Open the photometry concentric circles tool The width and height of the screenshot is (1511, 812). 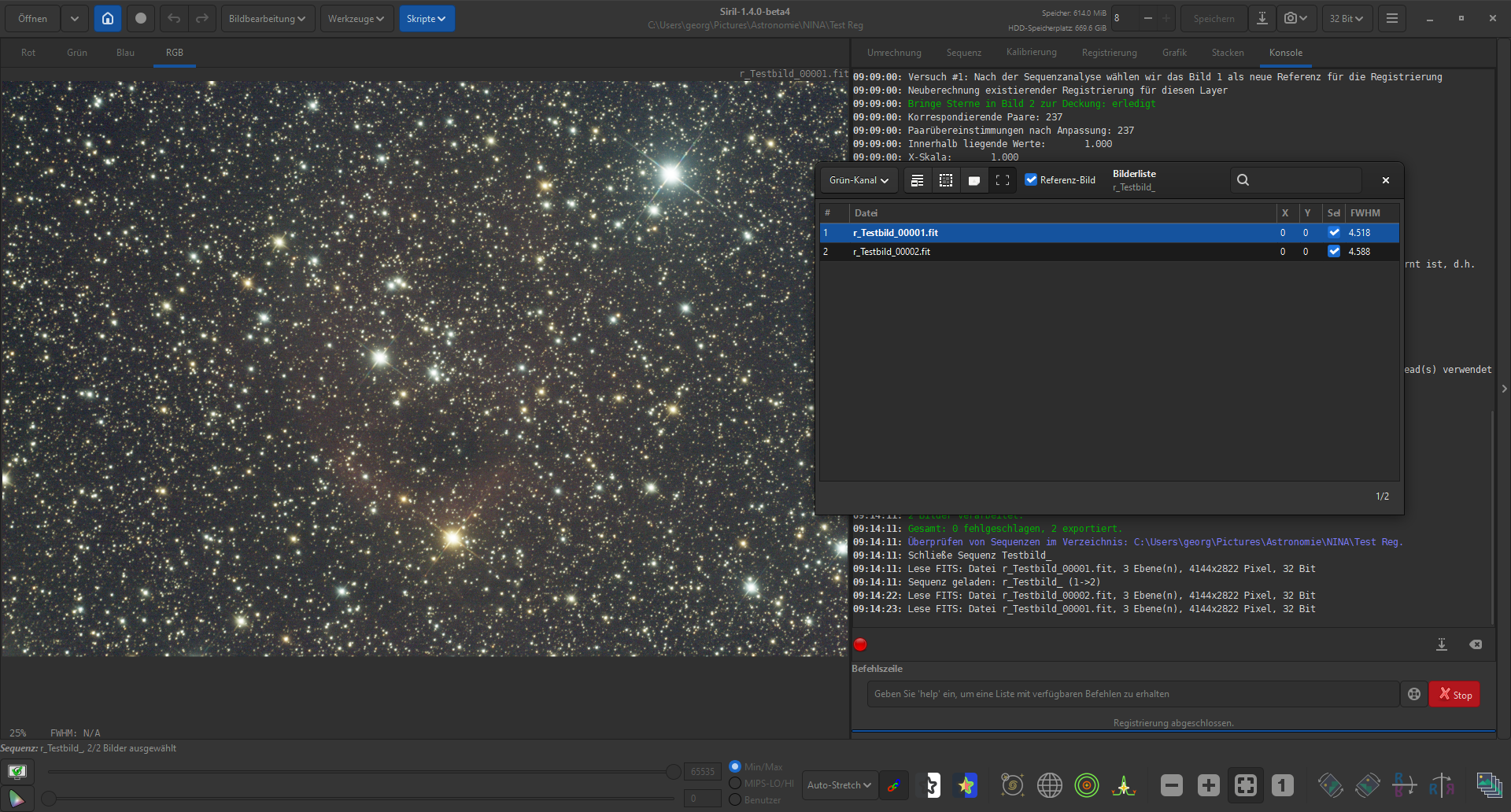coord(1087,784)
